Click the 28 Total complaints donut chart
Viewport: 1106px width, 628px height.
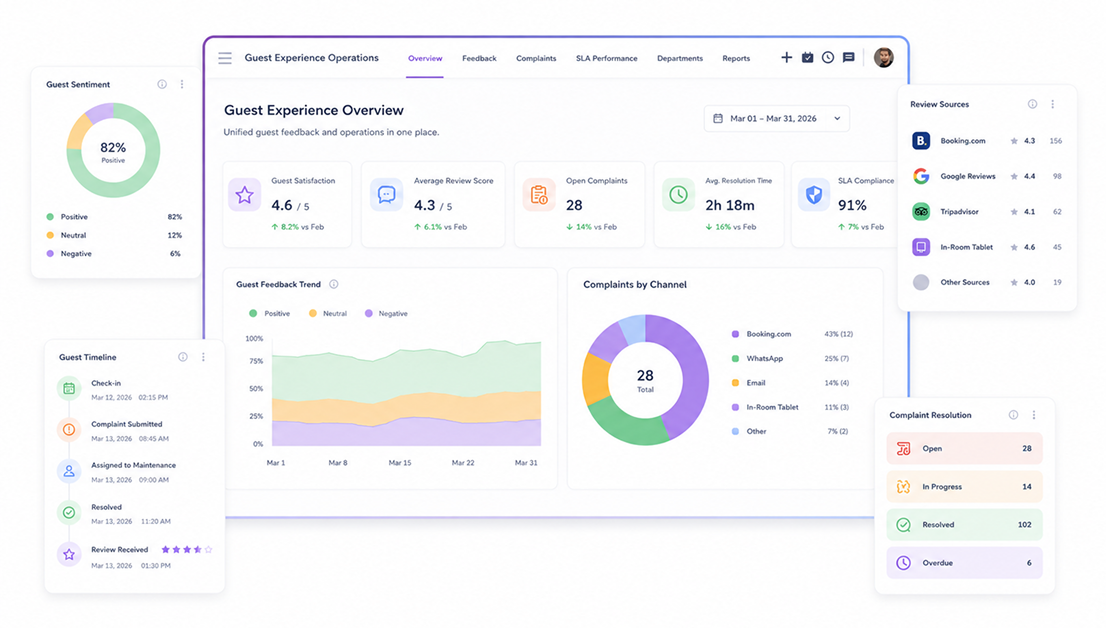(645, 380)
